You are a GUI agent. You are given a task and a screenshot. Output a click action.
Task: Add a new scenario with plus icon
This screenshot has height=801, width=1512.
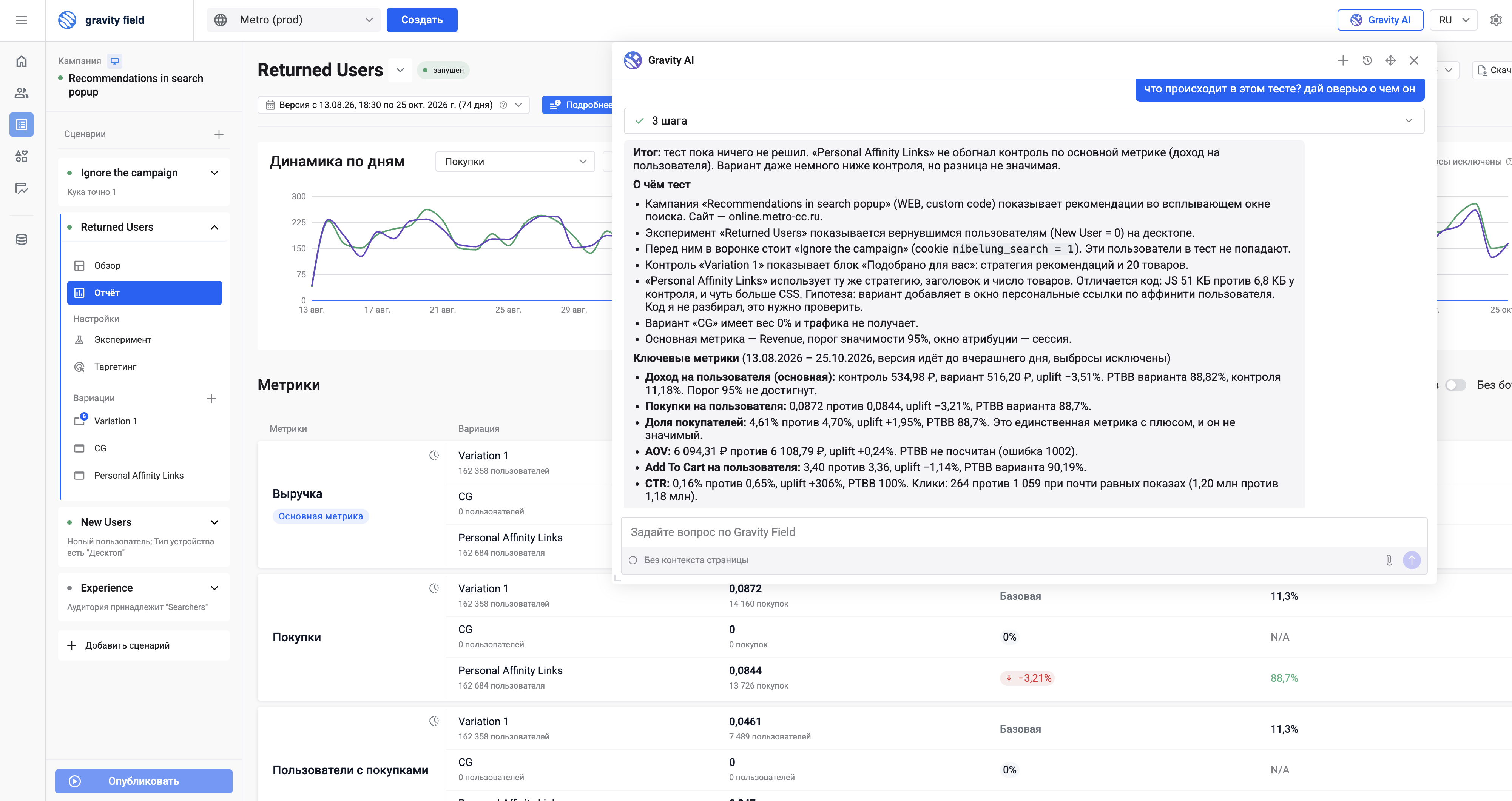219,134
